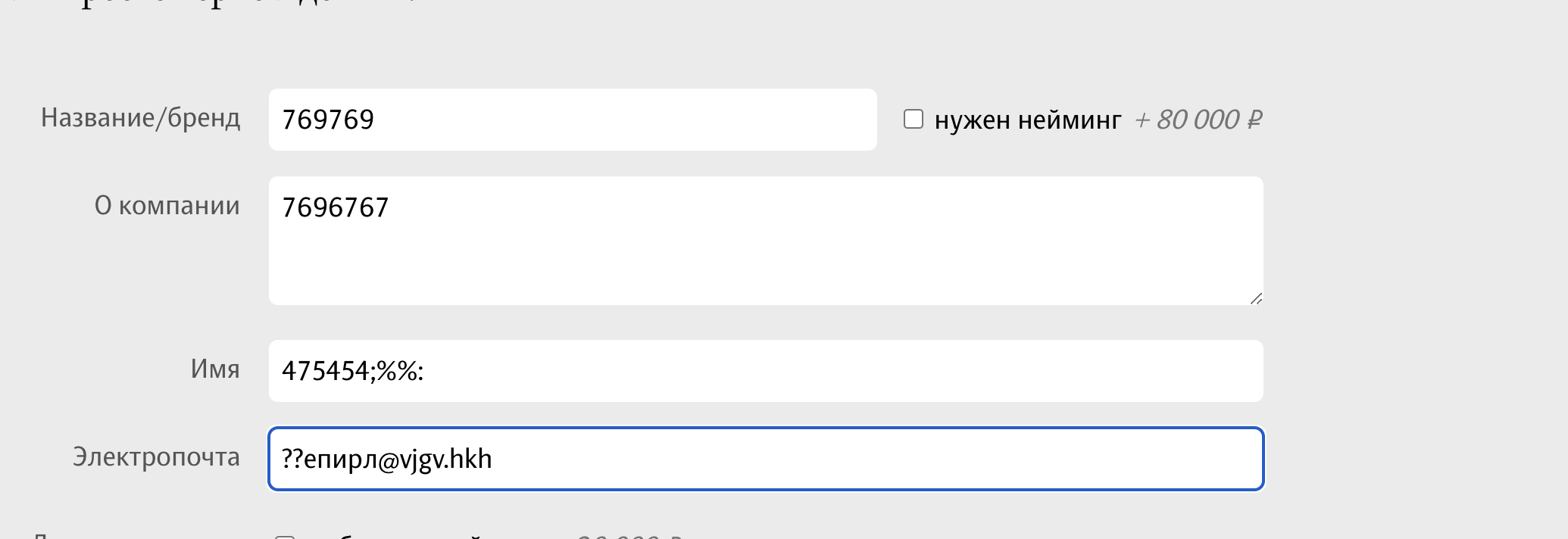This screenshot has height=539, width=1568.
Task: Place cursor on the ??епирл@vjgv.hkh email text
Action: click(x=386, y=459)
